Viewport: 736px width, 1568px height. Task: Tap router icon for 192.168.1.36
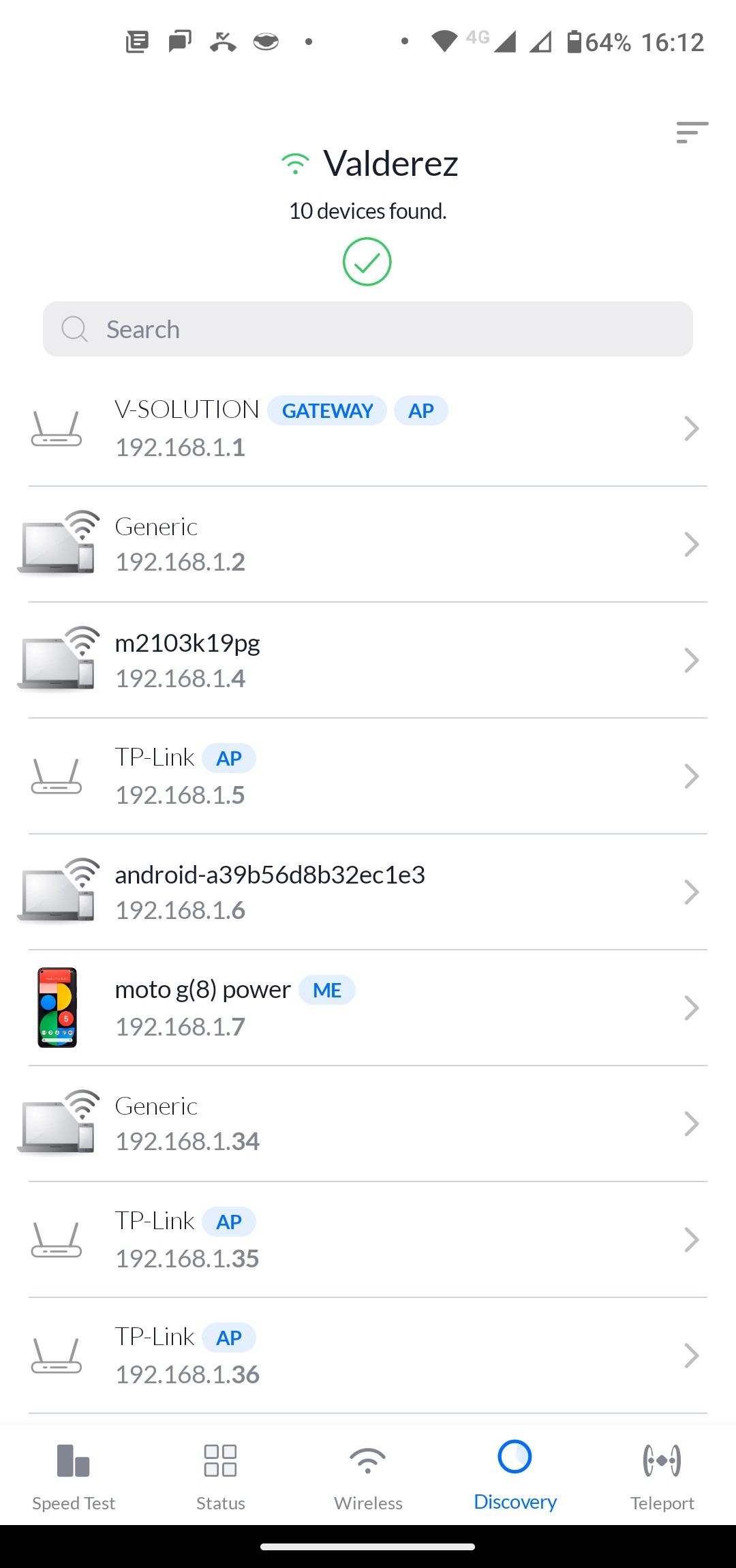tap(57, 1355)
